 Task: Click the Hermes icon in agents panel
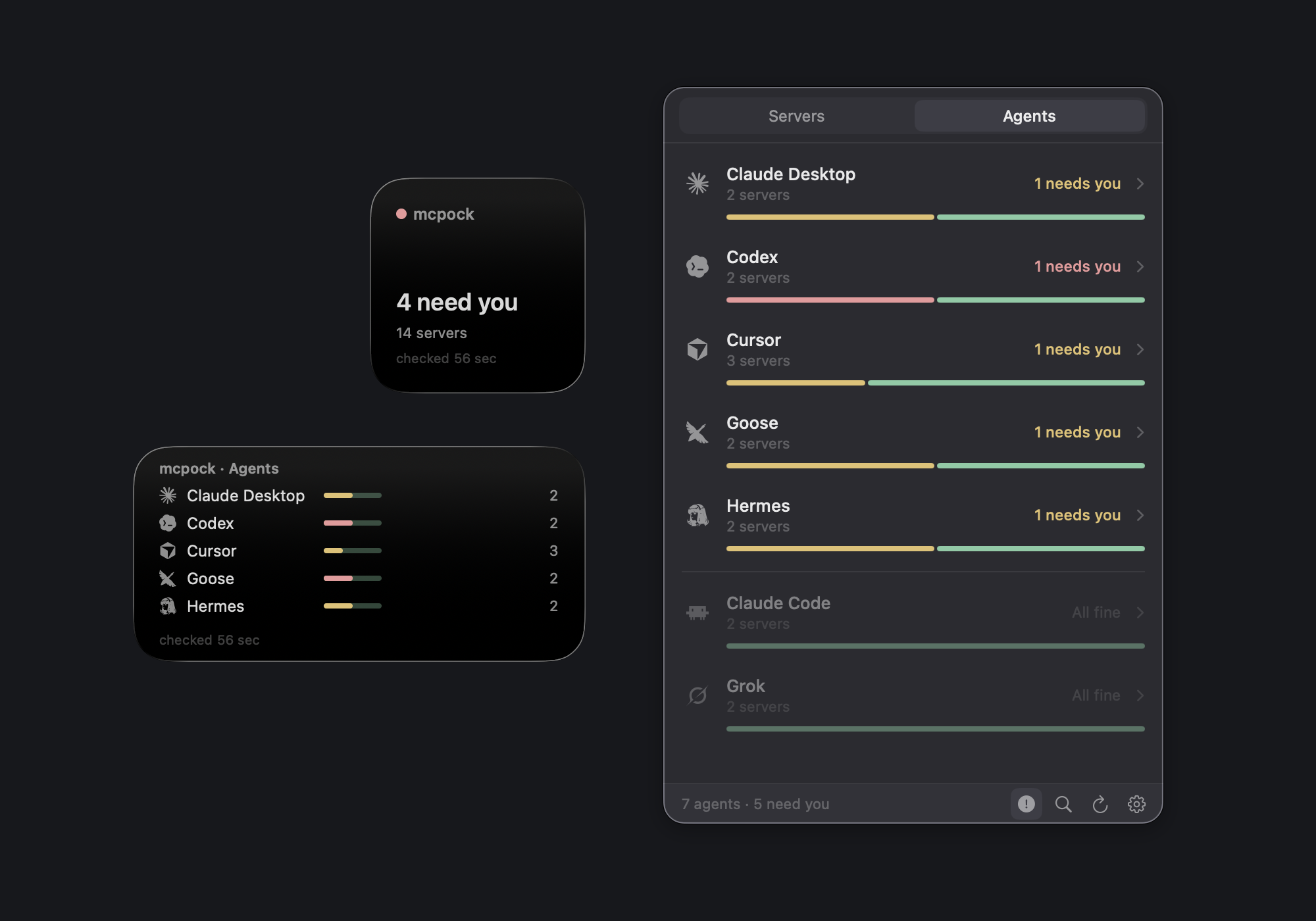point(697,515)
